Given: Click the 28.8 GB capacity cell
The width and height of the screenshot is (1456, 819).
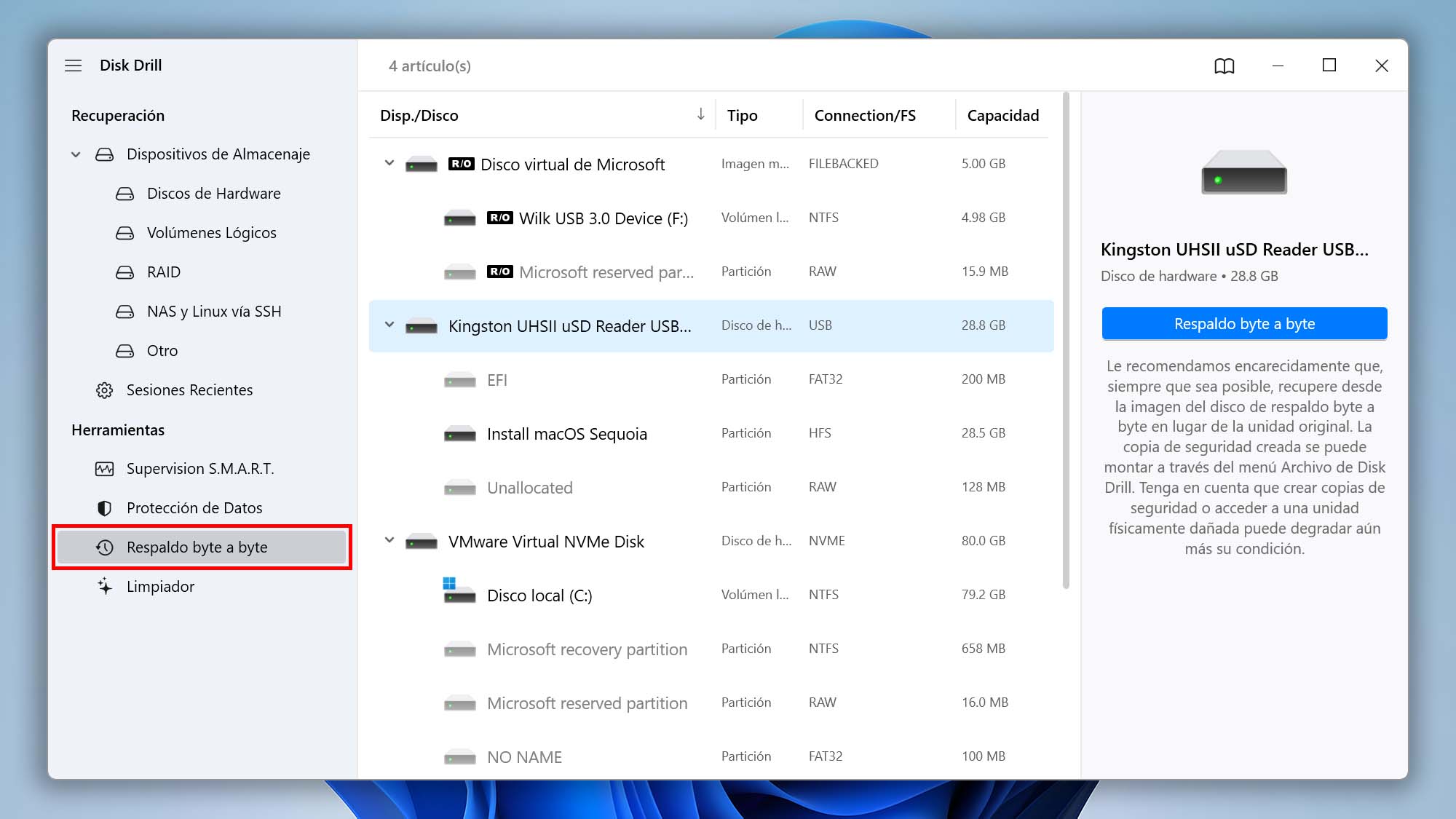Looking at the screenshot, I should (x=983, y=325).
